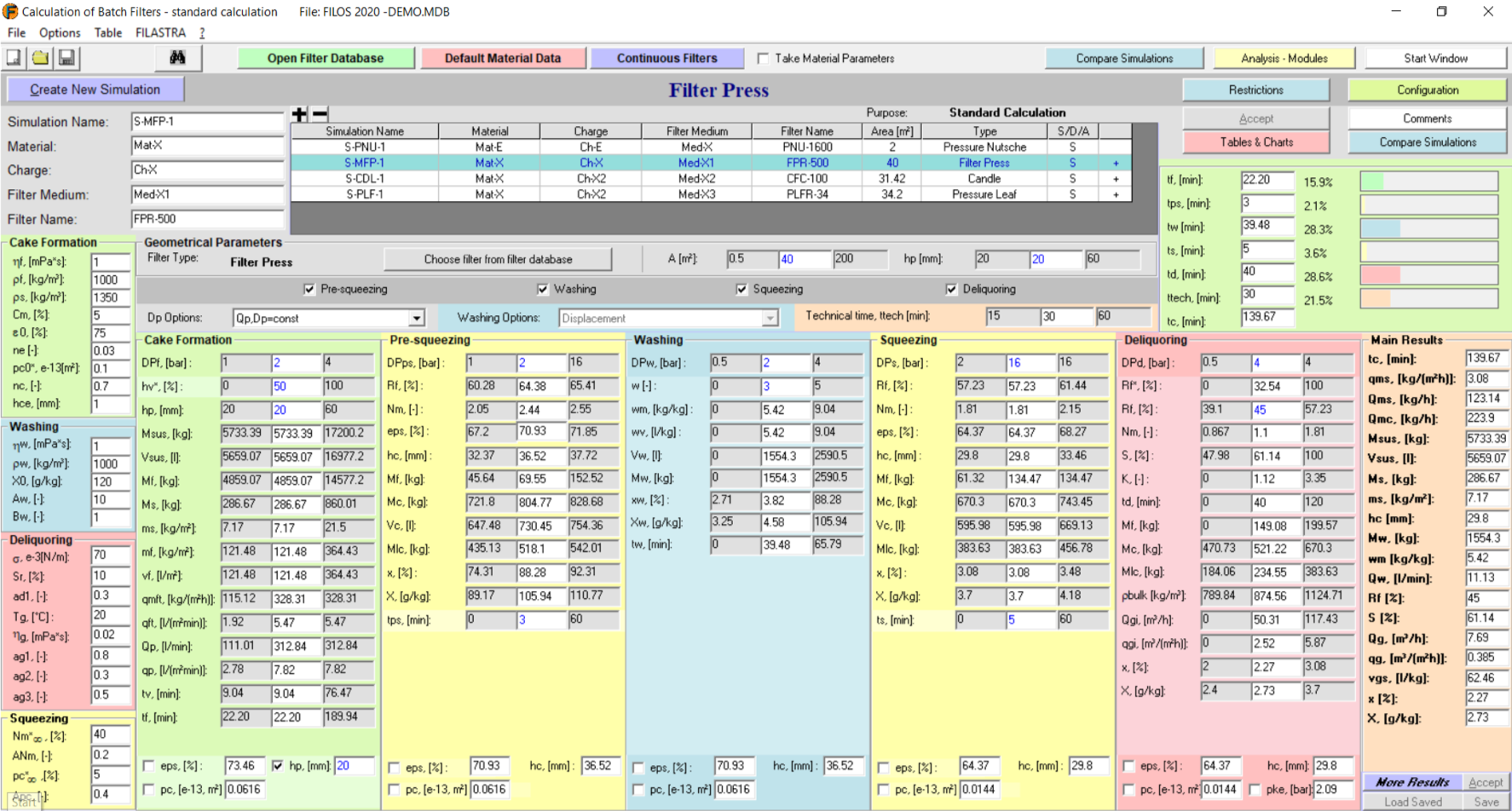Click the Technical time value 30 field
Viewport: 1512px width, 811px height.
(x=1065, y=316)
